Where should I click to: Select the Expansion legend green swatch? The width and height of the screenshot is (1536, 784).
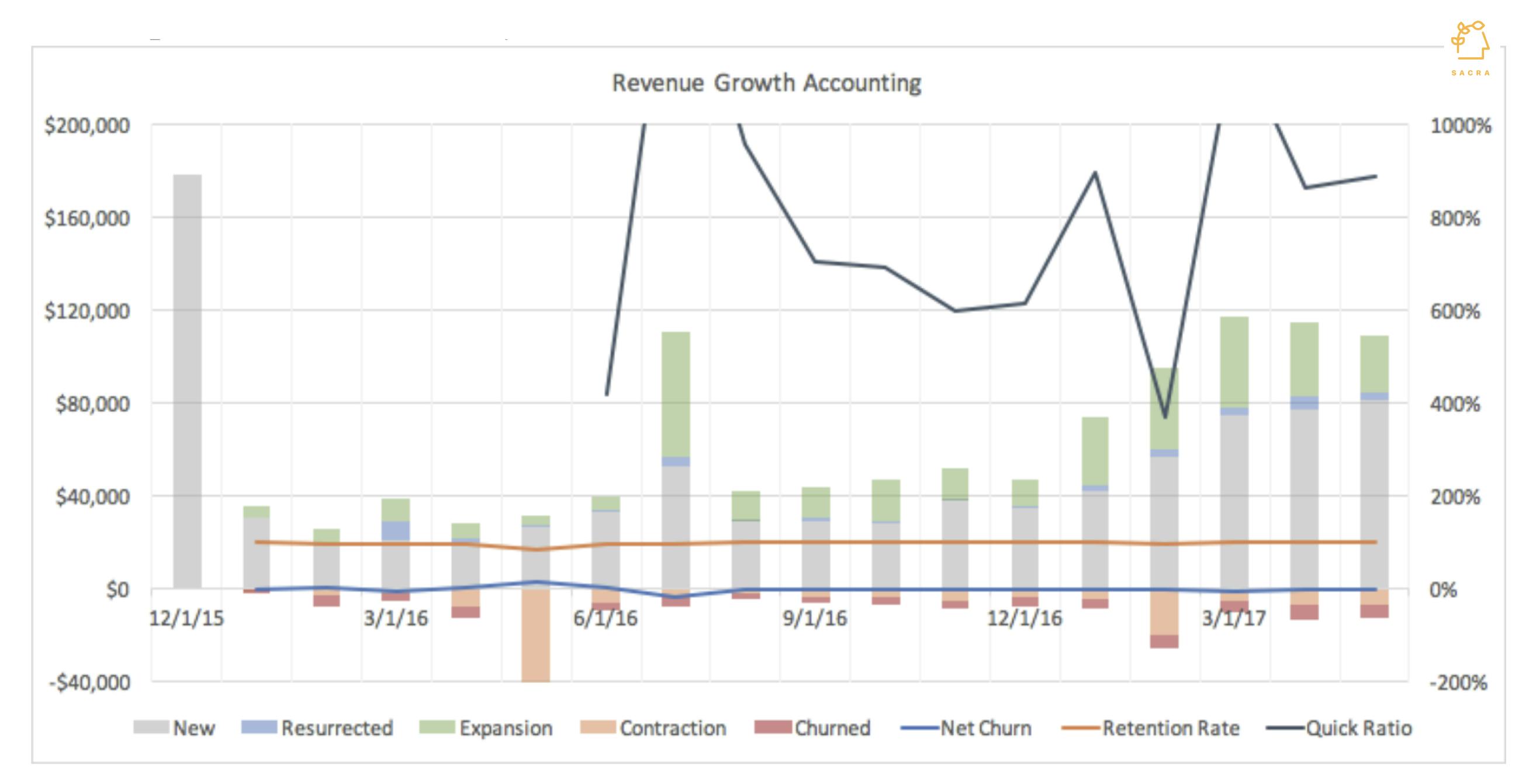pyautogui.click(x=437, y=727)
